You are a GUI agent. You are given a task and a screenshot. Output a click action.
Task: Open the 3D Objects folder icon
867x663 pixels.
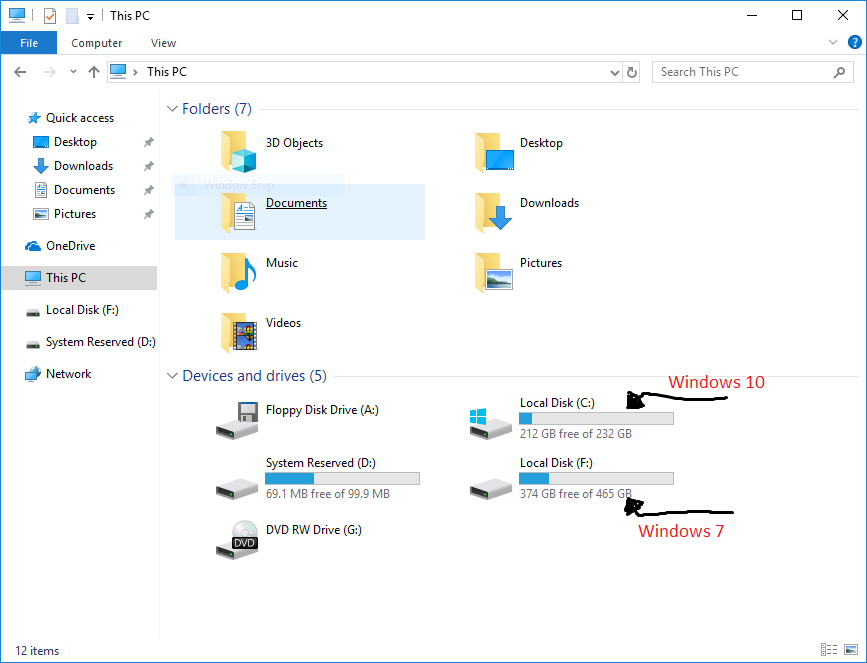pos(238,152)
